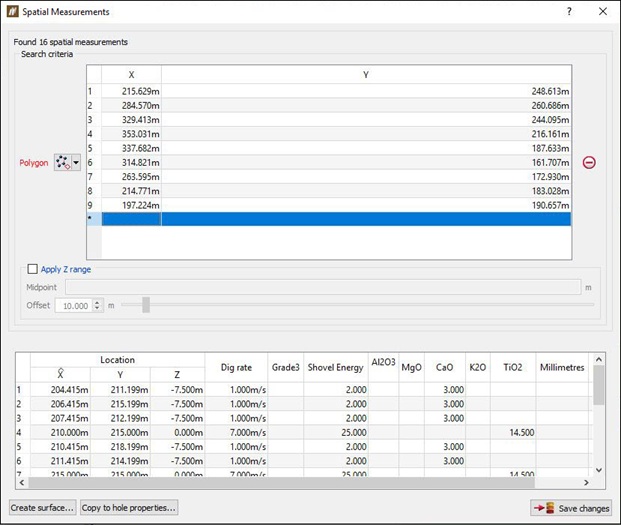The width and height of the screenshot is (621, 525).
Task: Click results cell 207.415m
Action: point(60,418)
